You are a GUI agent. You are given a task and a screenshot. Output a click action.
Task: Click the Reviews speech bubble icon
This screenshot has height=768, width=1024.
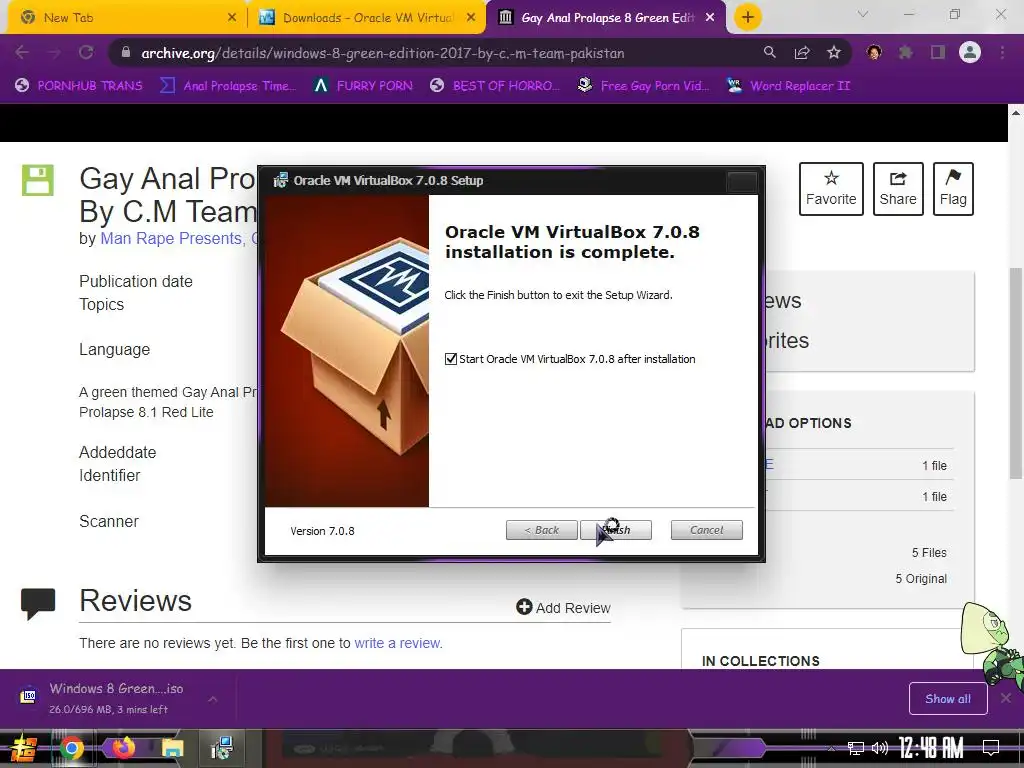click(x=38, y=603)
